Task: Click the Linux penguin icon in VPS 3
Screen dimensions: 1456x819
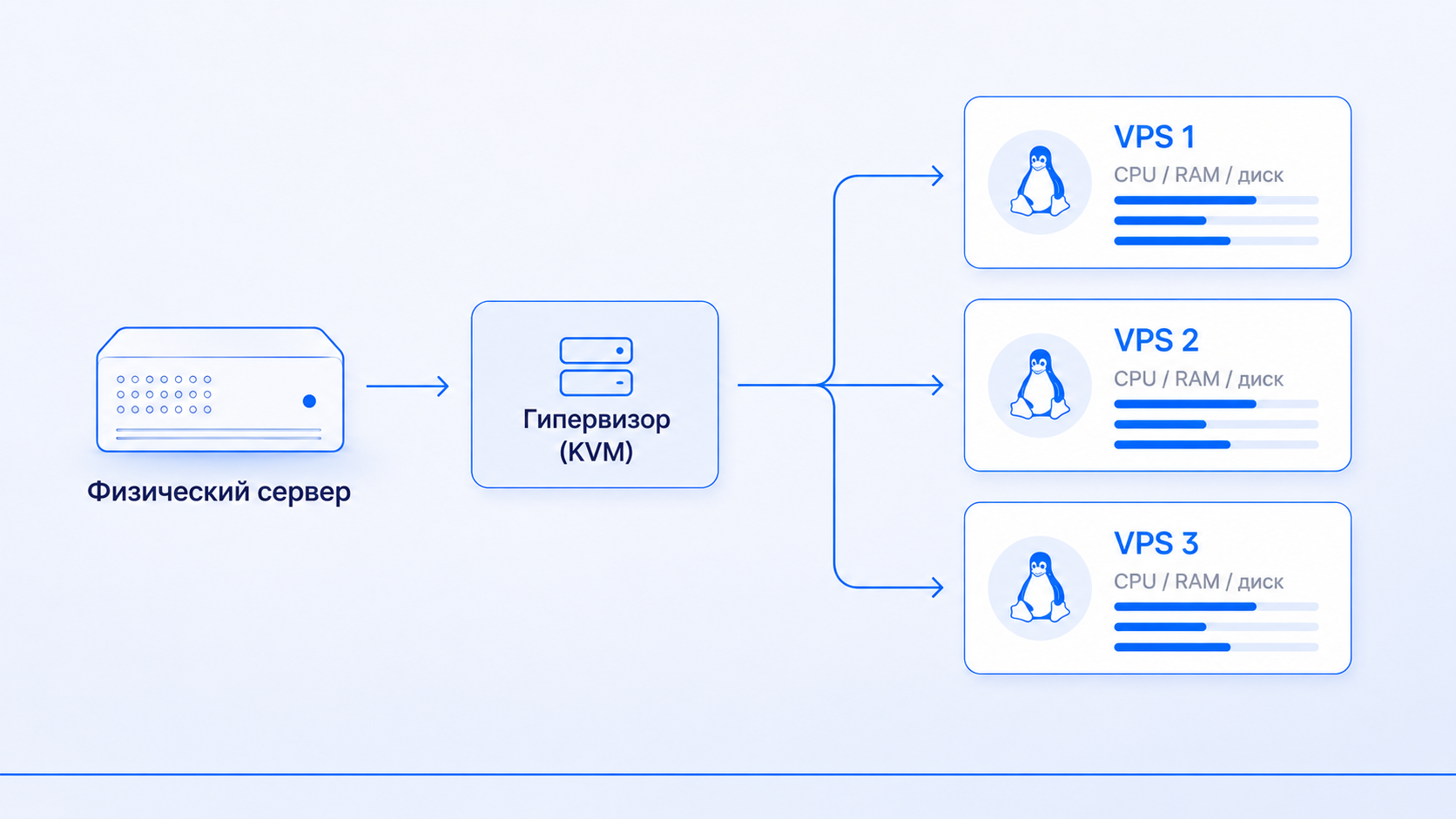Action: (1040, 587)
